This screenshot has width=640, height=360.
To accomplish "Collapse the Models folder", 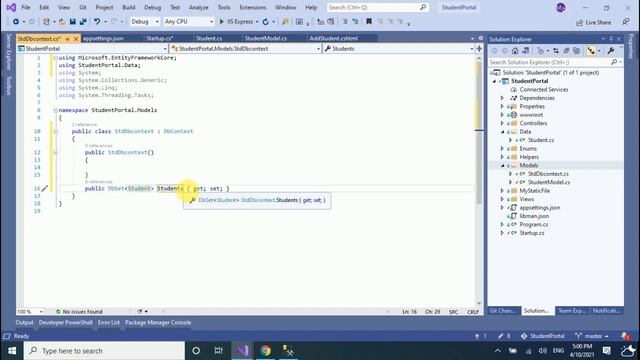I will pos(502,166).
